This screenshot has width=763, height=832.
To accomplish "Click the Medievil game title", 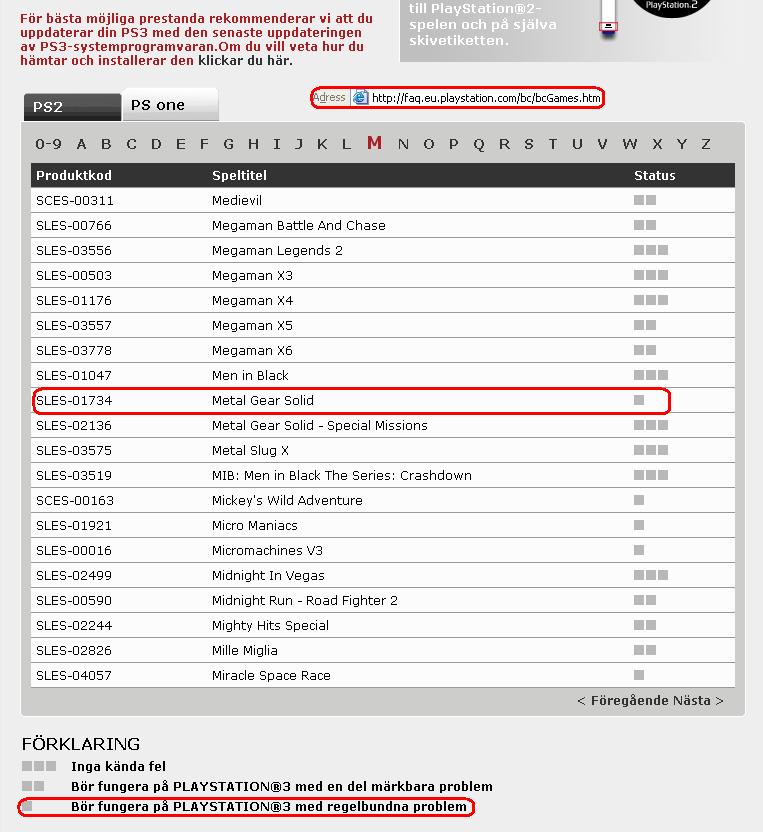I will [x=237, y=201].
